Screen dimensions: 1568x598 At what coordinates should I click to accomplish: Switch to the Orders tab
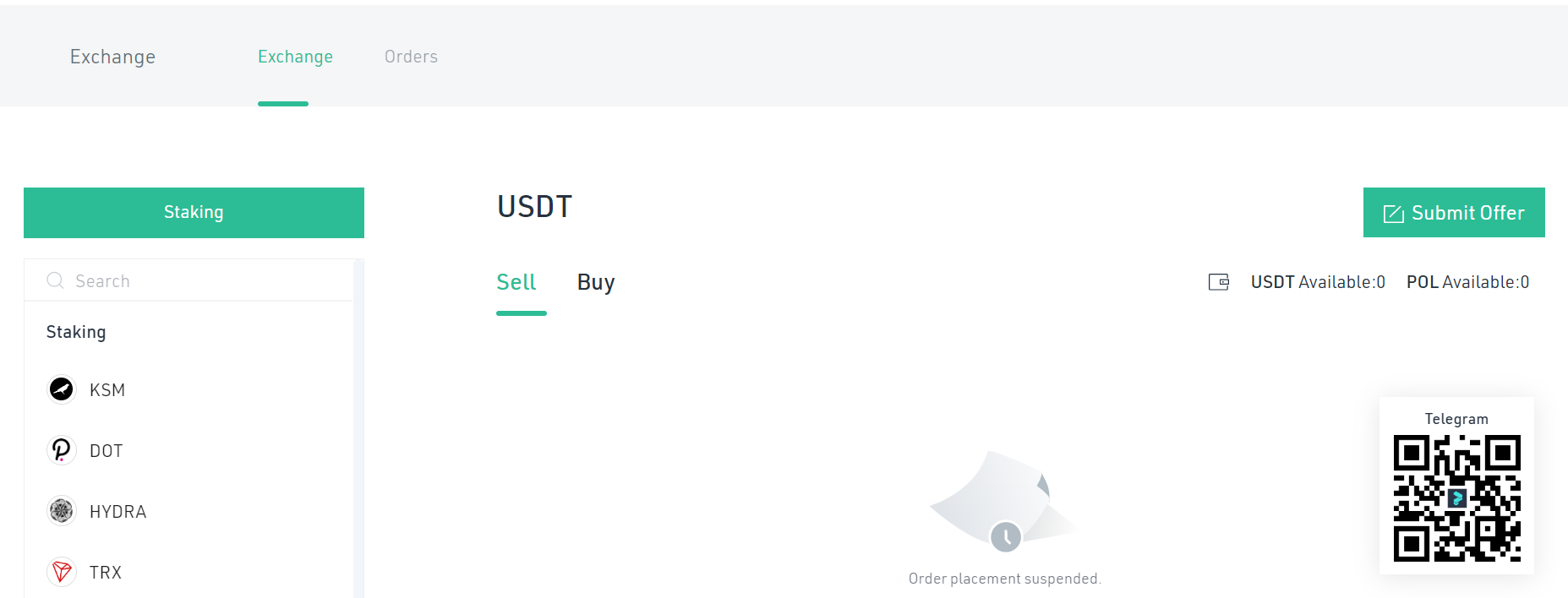click(411, 57)
